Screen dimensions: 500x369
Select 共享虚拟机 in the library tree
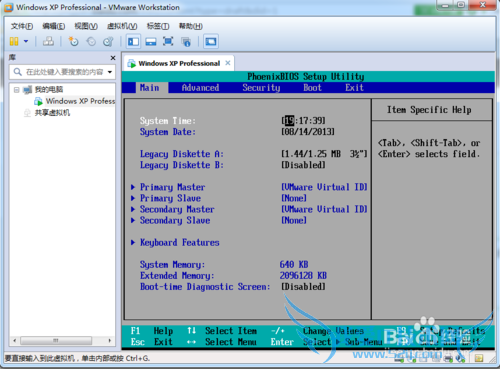(x=52, y=113)
